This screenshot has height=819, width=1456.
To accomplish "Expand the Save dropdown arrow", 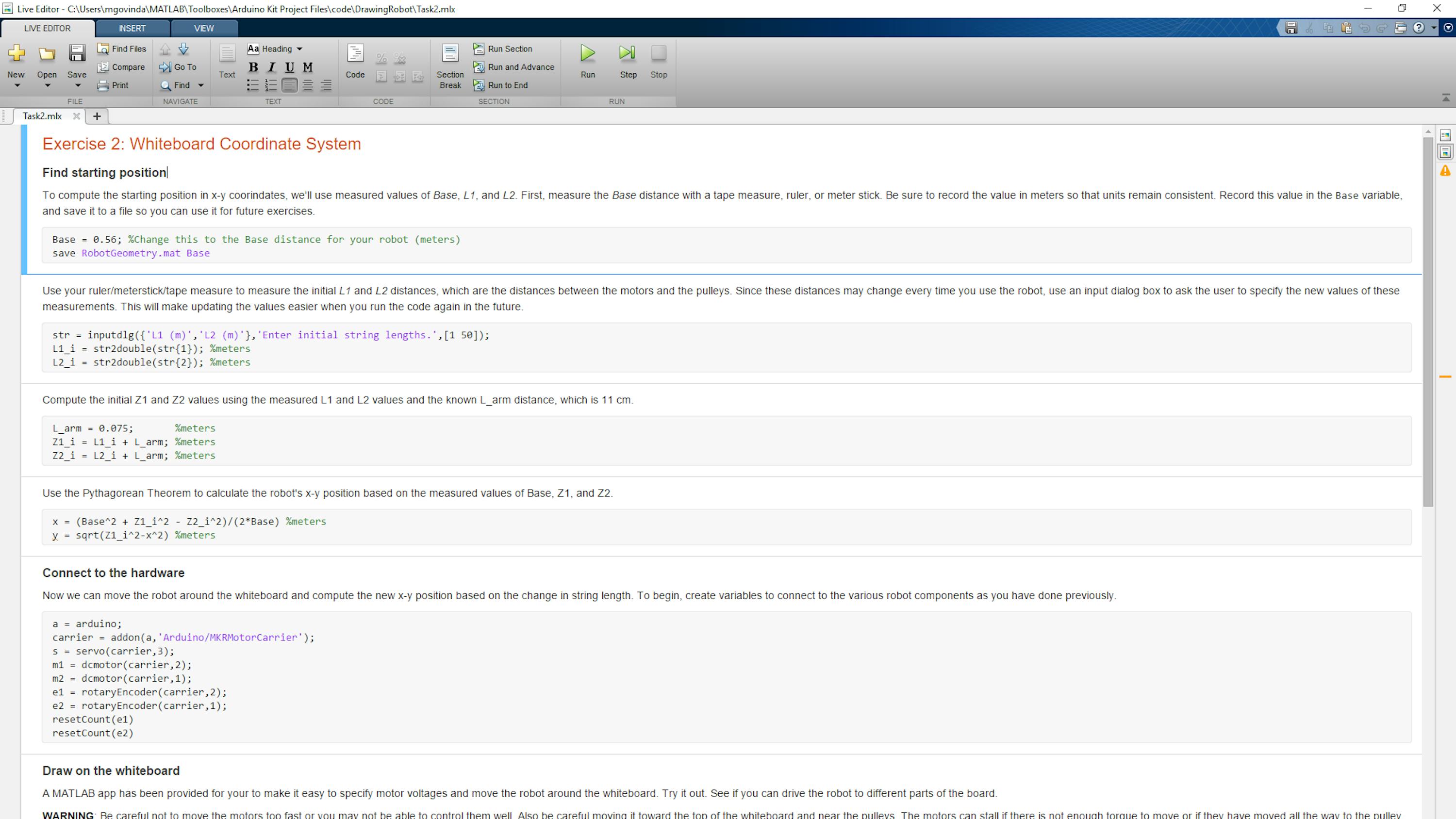I will pyautogui.click(x=78, y=86).
